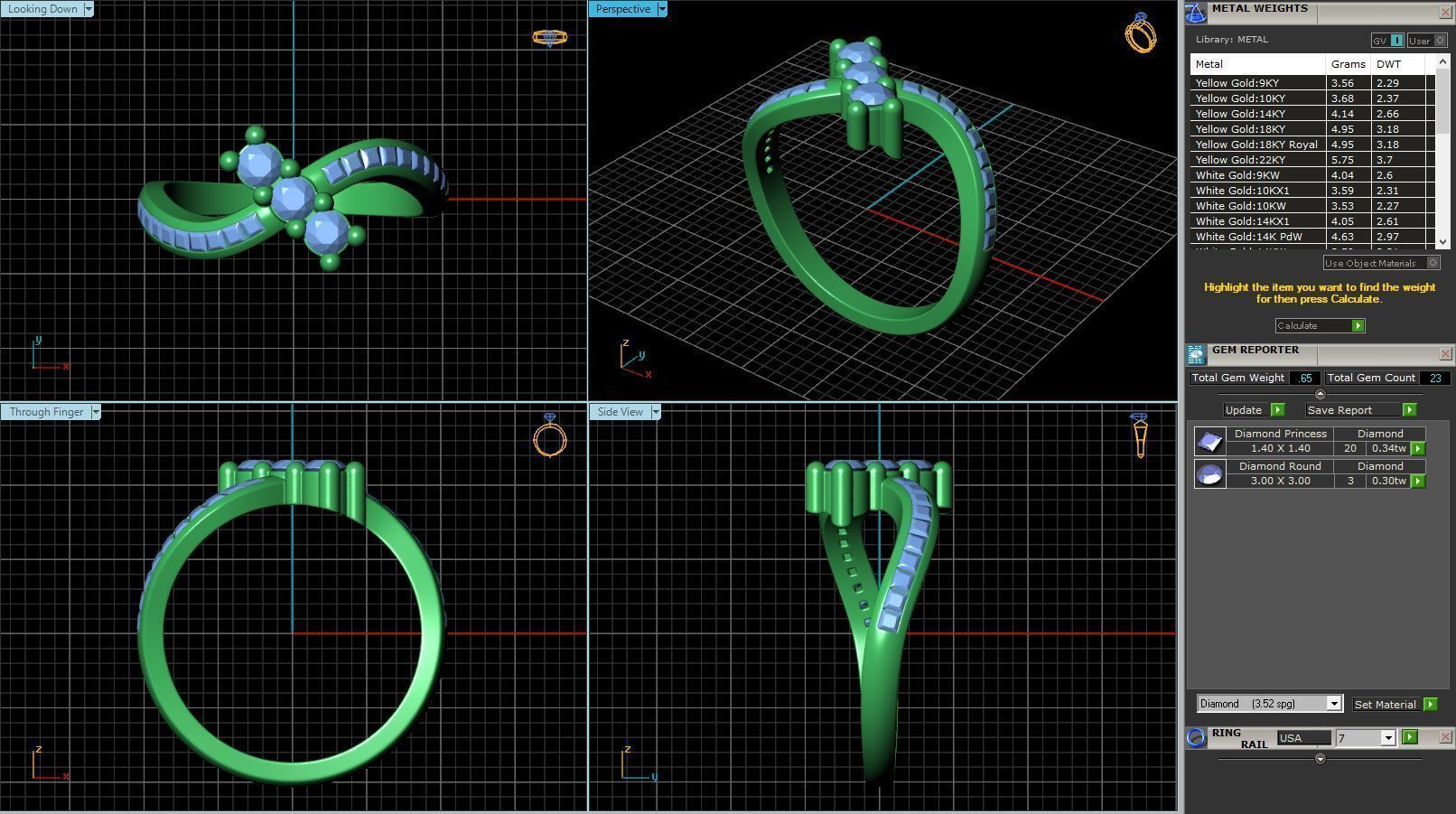Select the Perspective viewport label
Viewport: 1456px width, 814px height.
[622, 9]
